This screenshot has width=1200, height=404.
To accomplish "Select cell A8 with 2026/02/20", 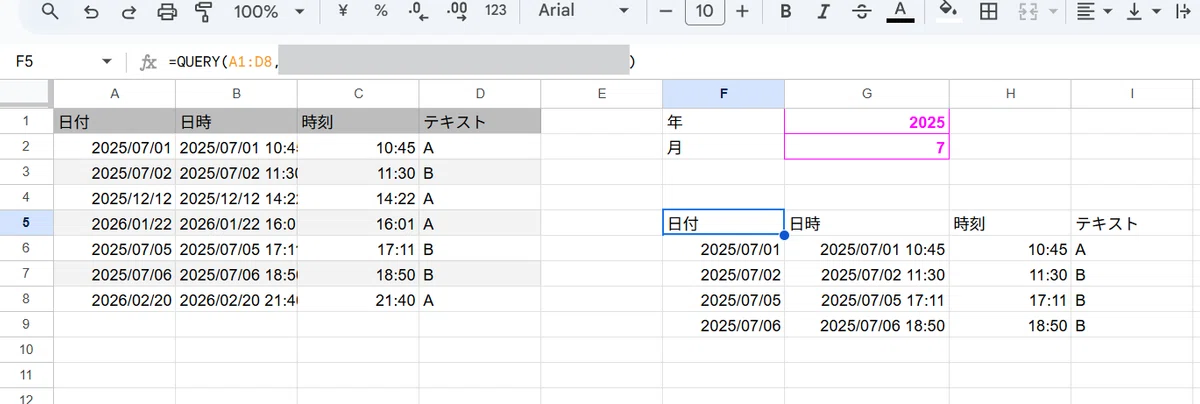I will coord(114,299).
